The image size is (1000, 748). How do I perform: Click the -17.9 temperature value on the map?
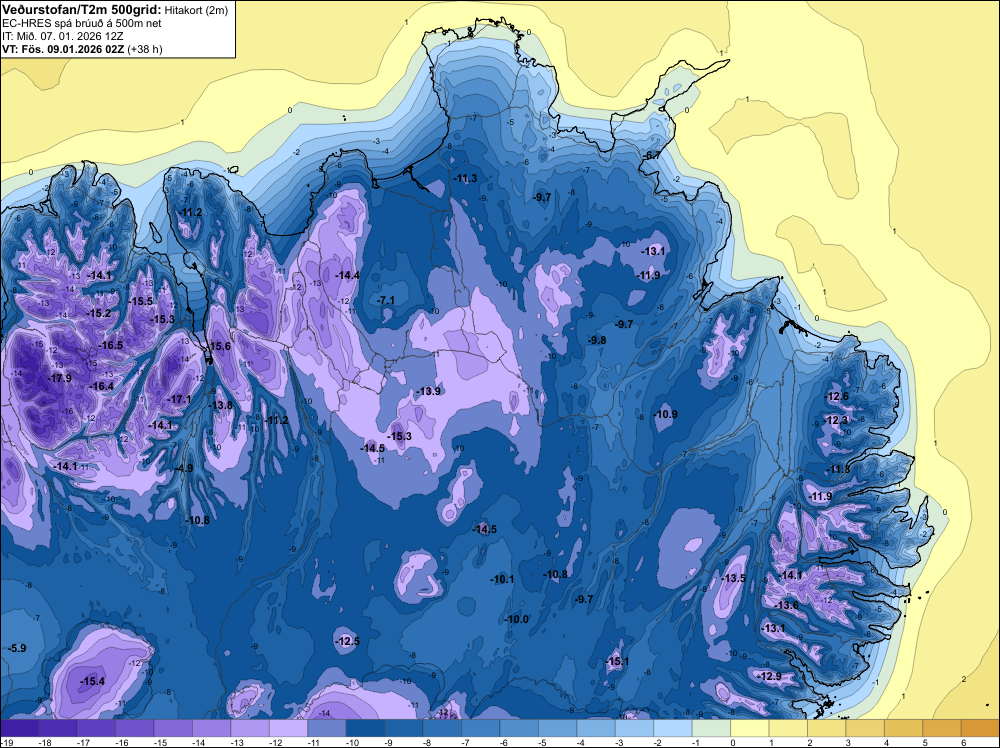click(x=59, y=378)
